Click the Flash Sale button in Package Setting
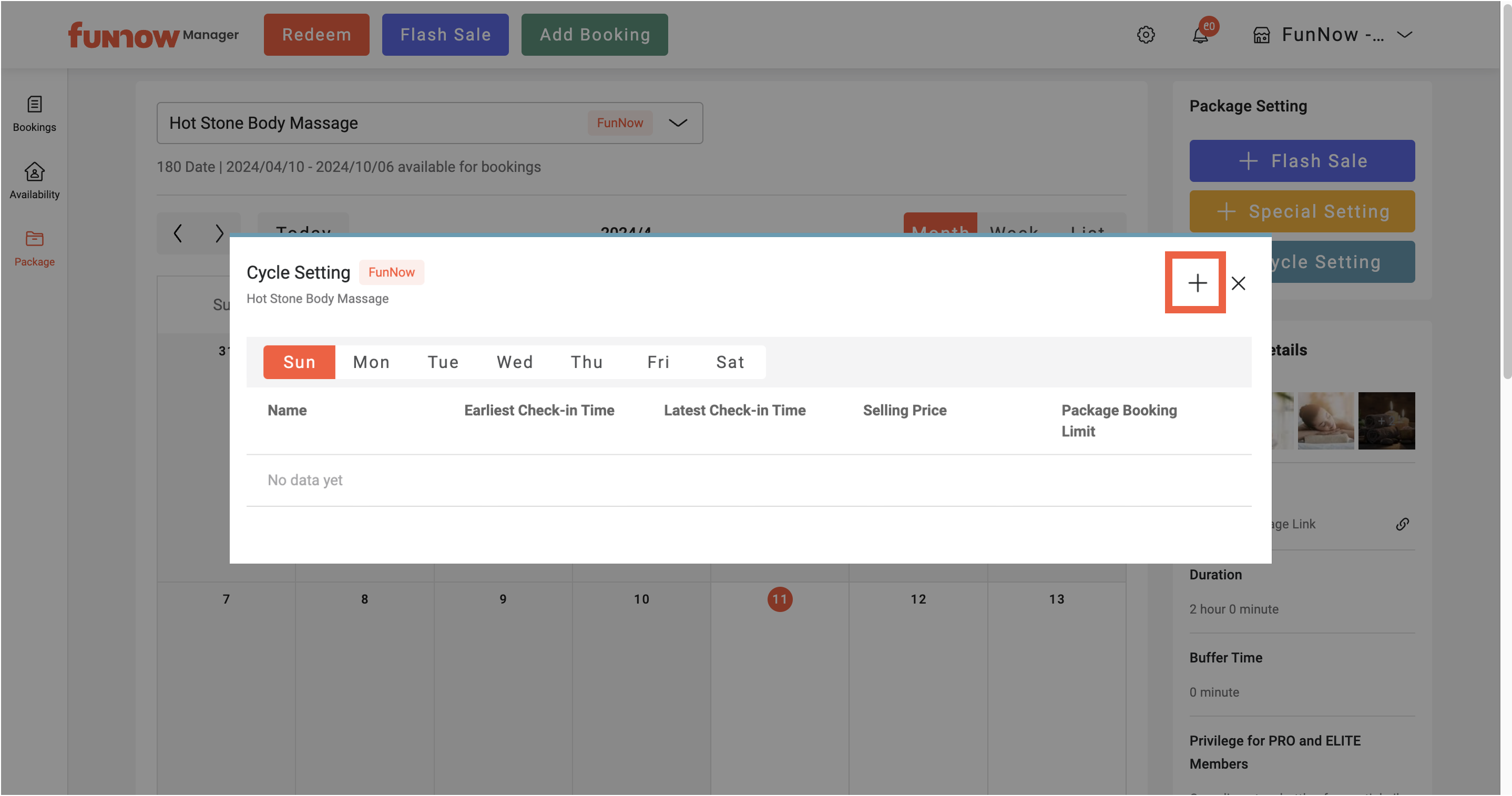Screen dimensions: 1512x796 [x=1302, y=161]
